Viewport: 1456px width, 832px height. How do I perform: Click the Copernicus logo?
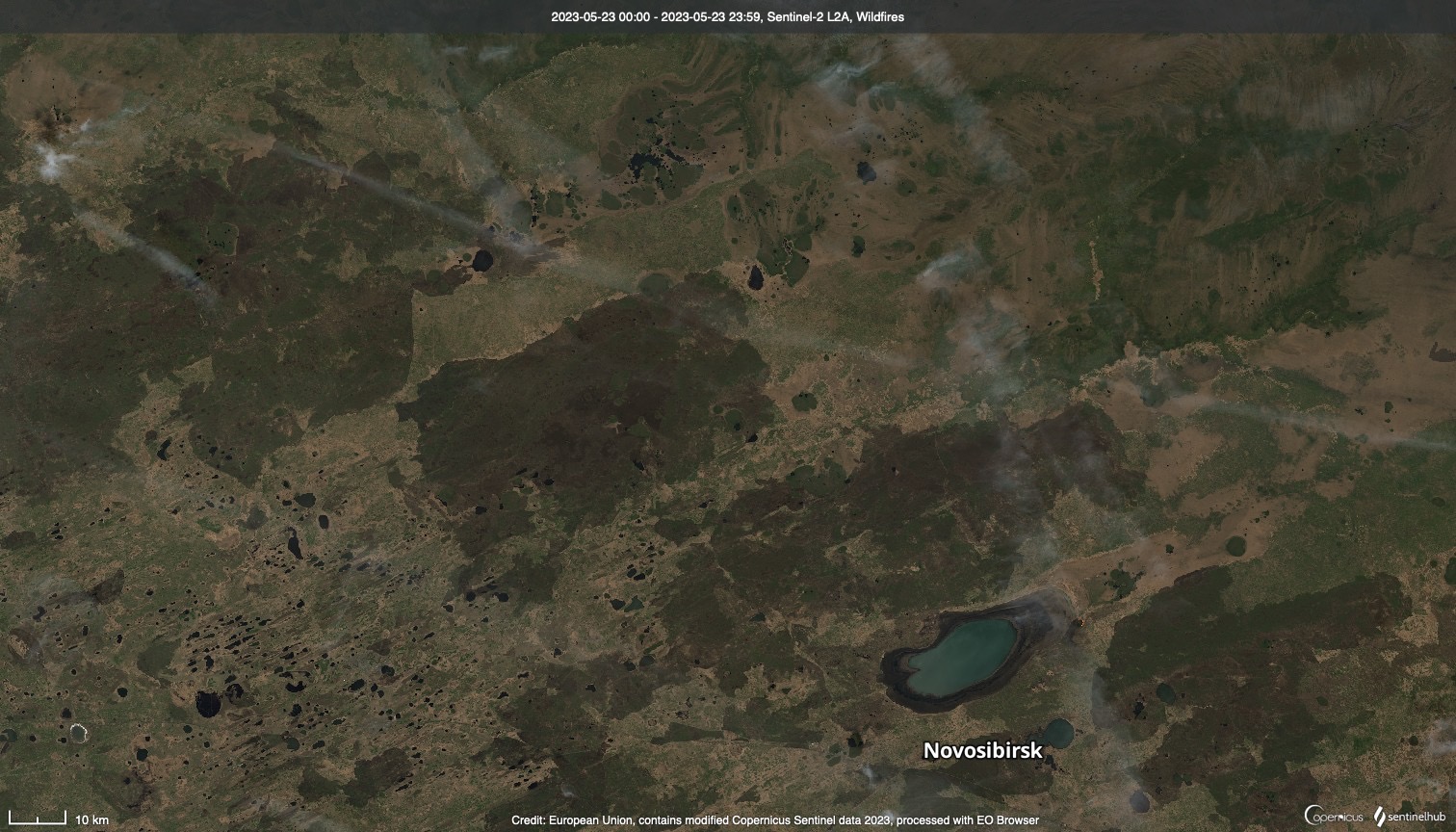(x=1334, y=815)
